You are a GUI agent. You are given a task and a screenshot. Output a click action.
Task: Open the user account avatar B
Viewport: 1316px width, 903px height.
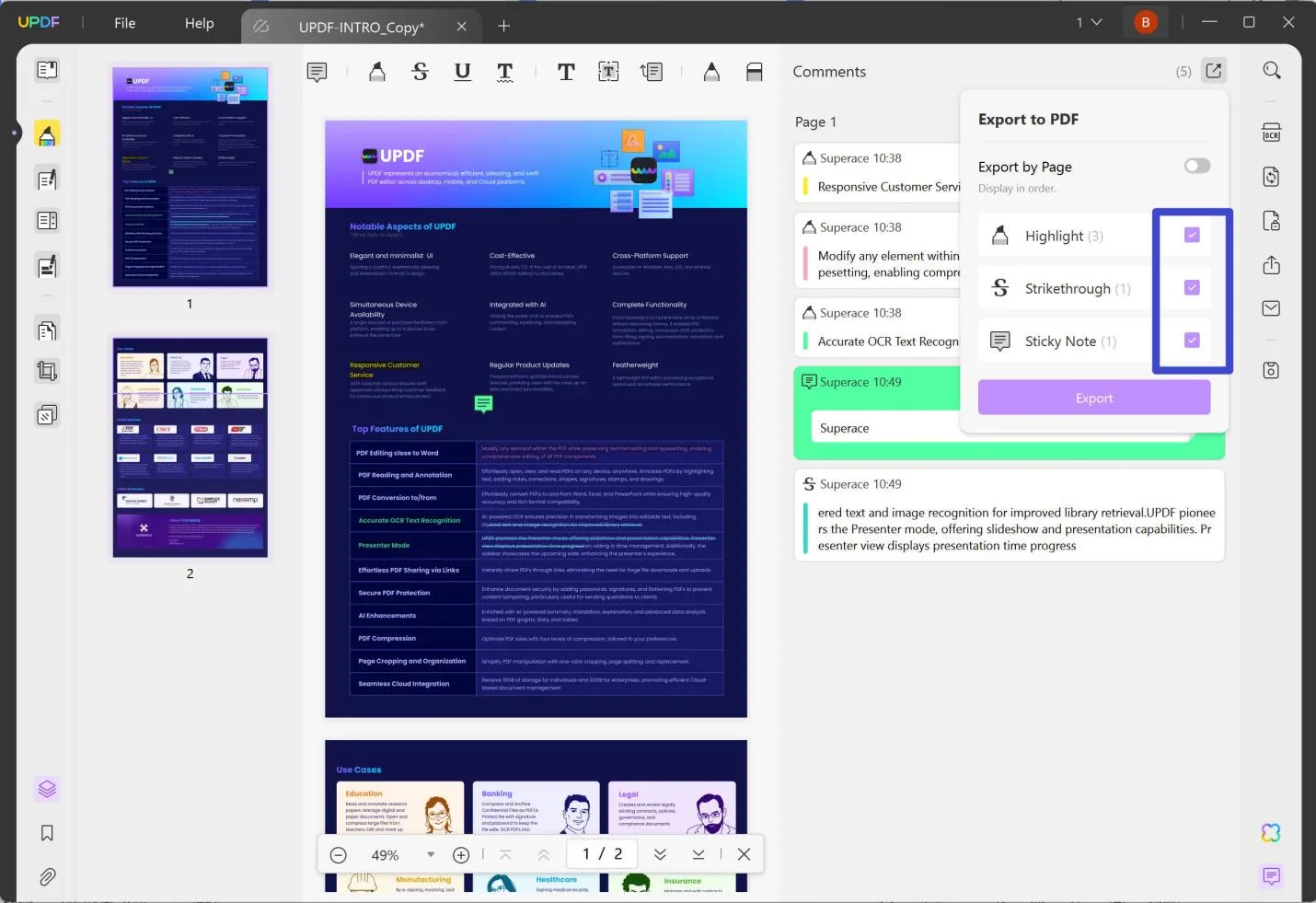(x=1146, y=22)
